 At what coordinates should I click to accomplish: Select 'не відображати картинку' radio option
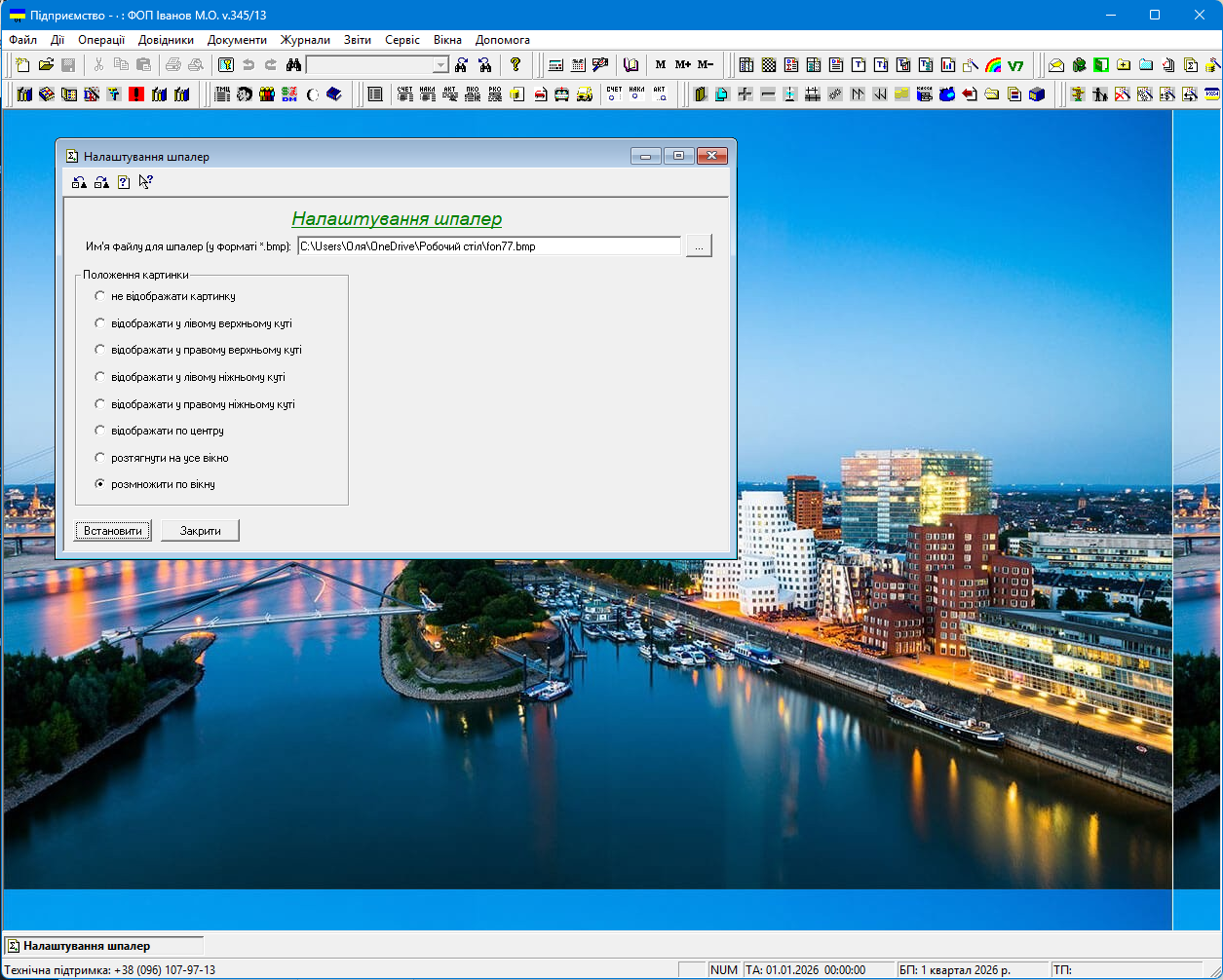(99, 296)
